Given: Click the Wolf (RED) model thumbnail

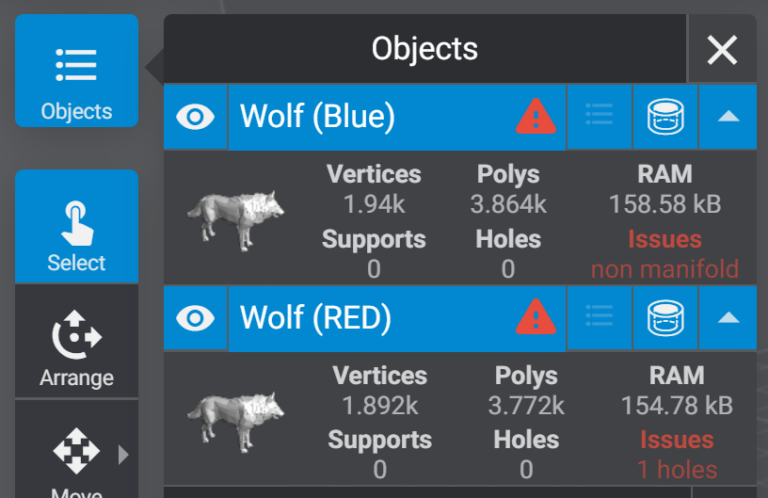Looking at the screenshot, I should coord(236,418).
